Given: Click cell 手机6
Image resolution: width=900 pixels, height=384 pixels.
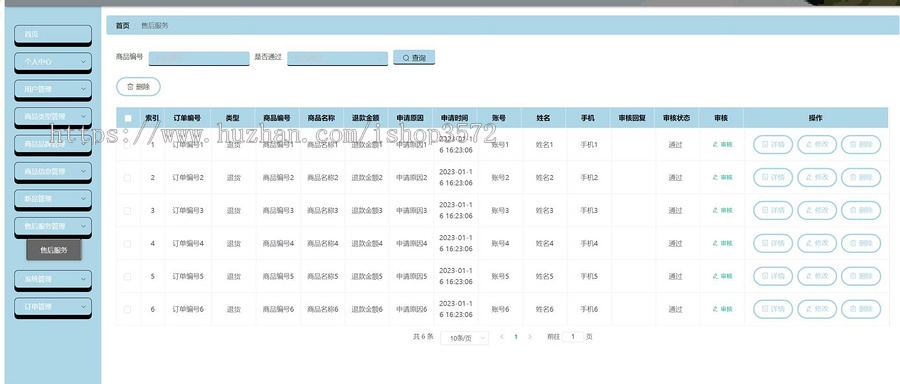Looking at the screenshot, I should click(589, 309).
